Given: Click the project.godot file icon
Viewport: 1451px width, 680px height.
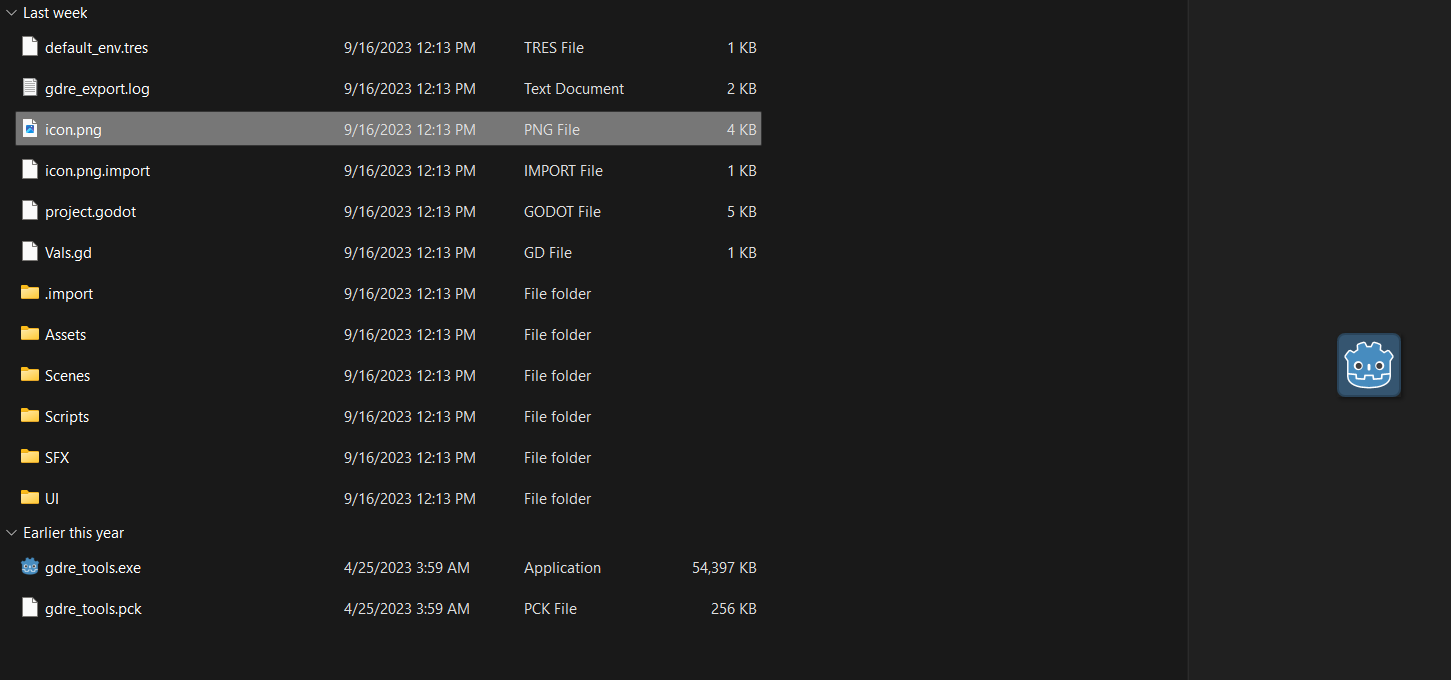Looking at the screenshot, I should (30, 211).
